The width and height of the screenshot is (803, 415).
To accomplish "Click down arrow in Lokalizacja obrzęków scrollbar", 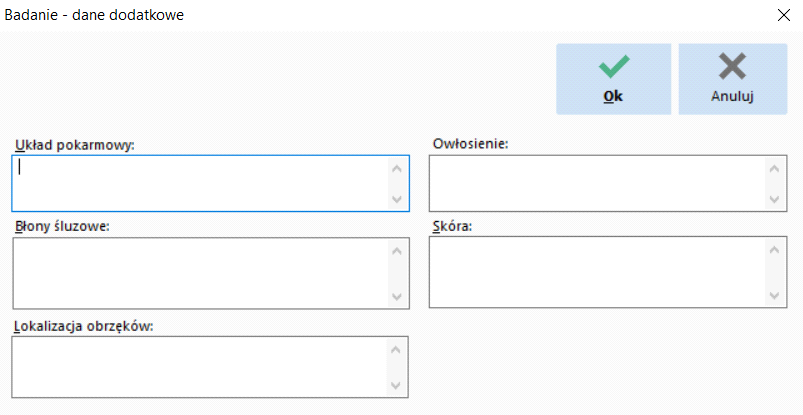I will coord(396,385).
